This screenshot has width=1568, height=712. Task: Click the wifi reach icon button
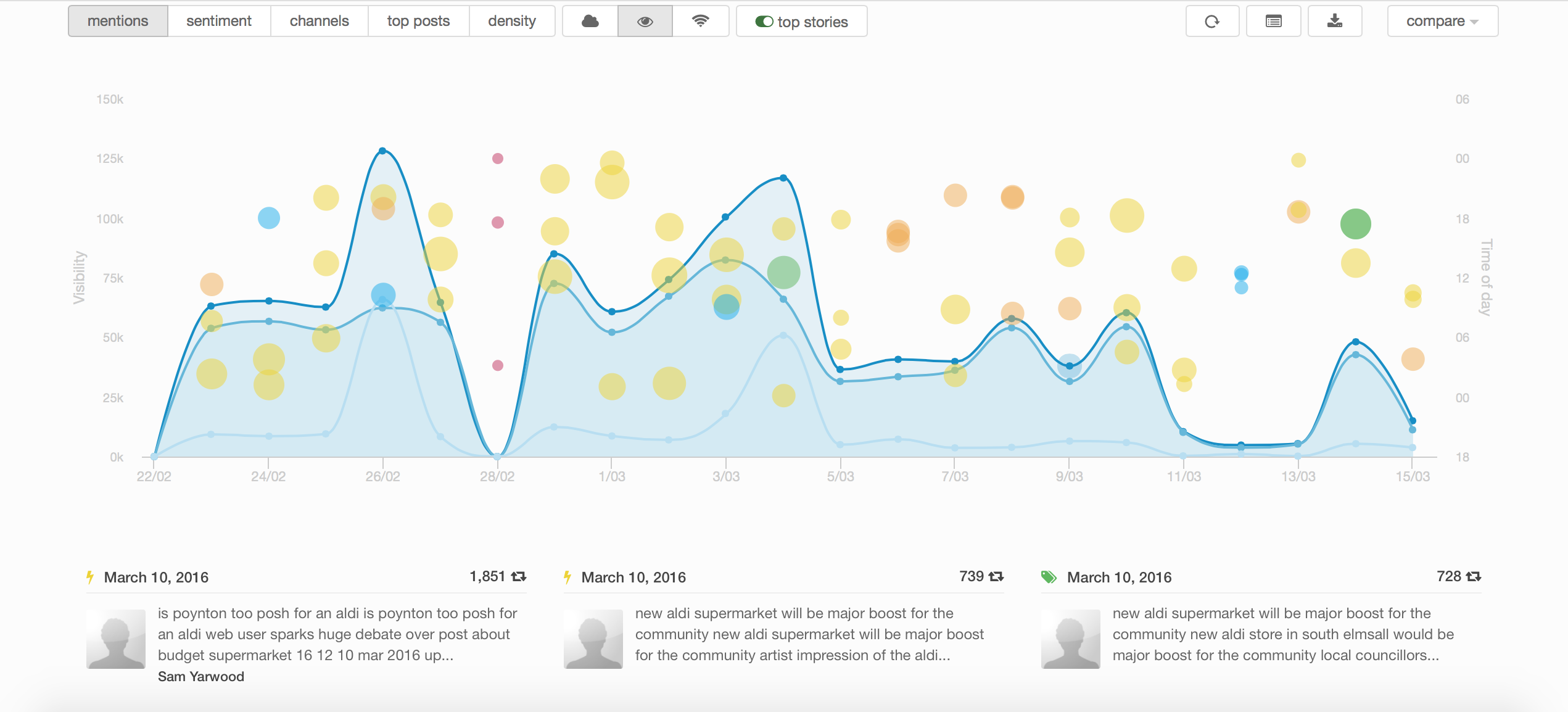coord(700,22)
